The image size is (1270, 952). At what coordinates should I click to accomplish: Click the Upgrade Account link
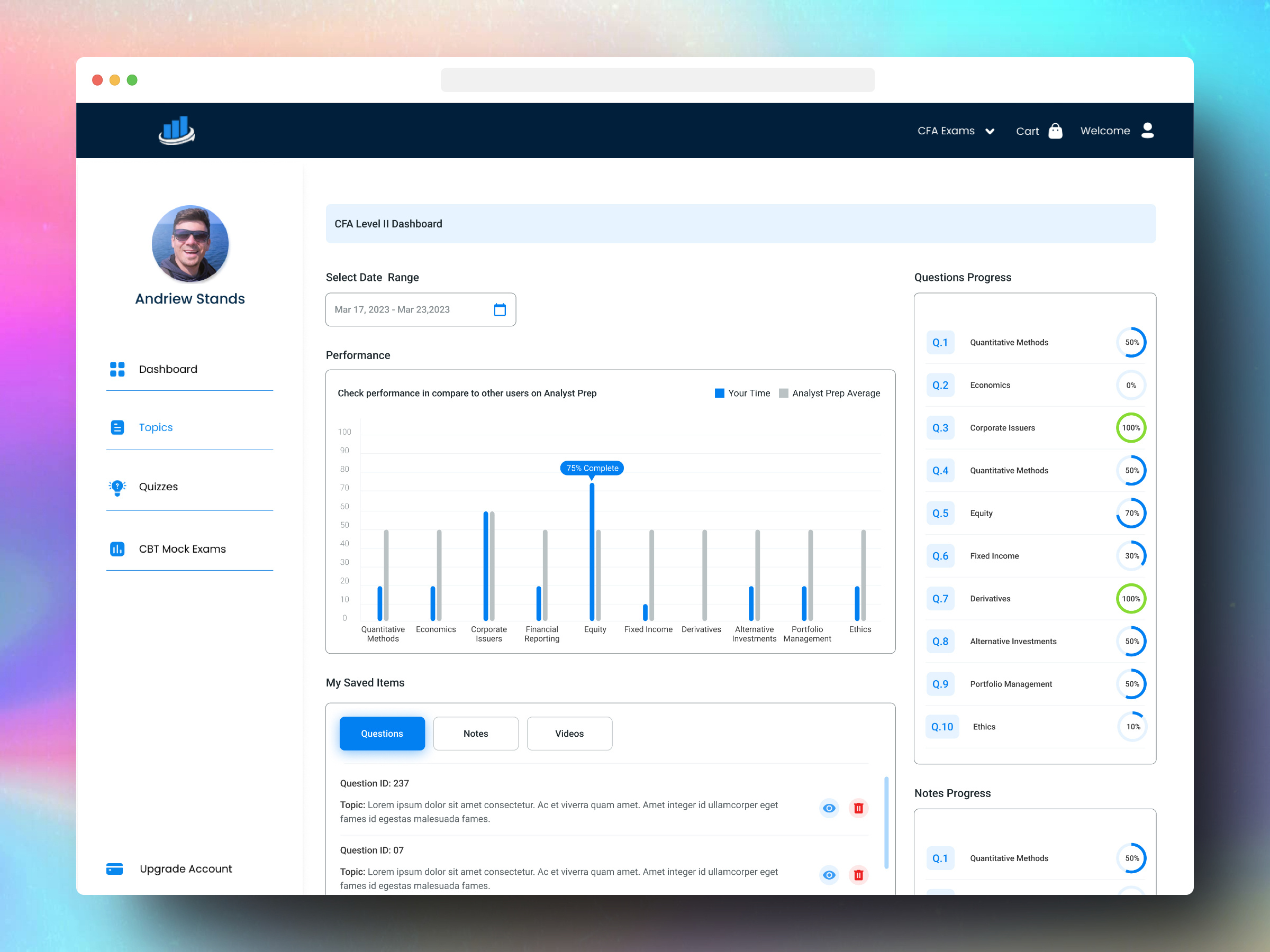point(185,868)
